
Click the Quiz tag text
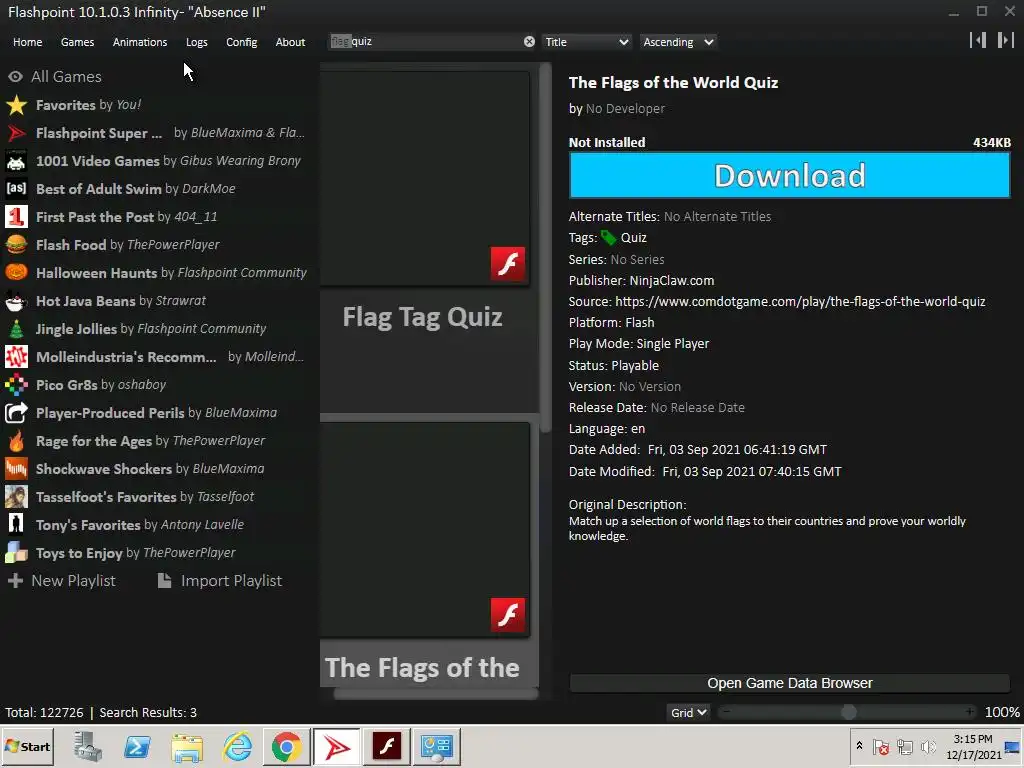click(633, 238)
